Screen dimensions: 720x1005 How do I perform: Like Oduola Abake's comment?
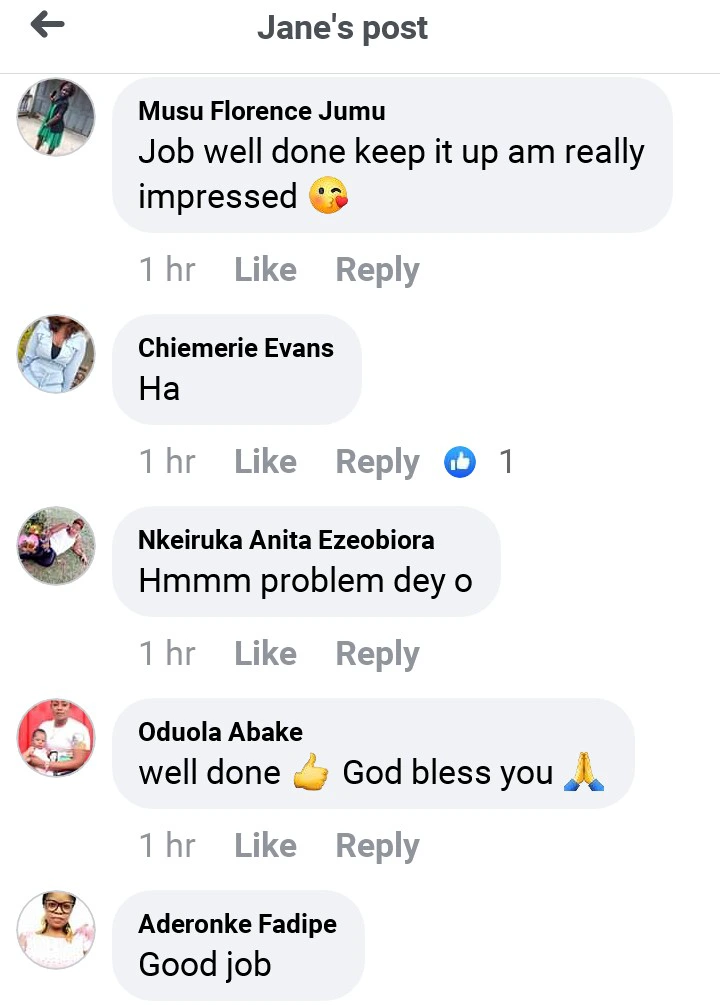tap(265, 846)
